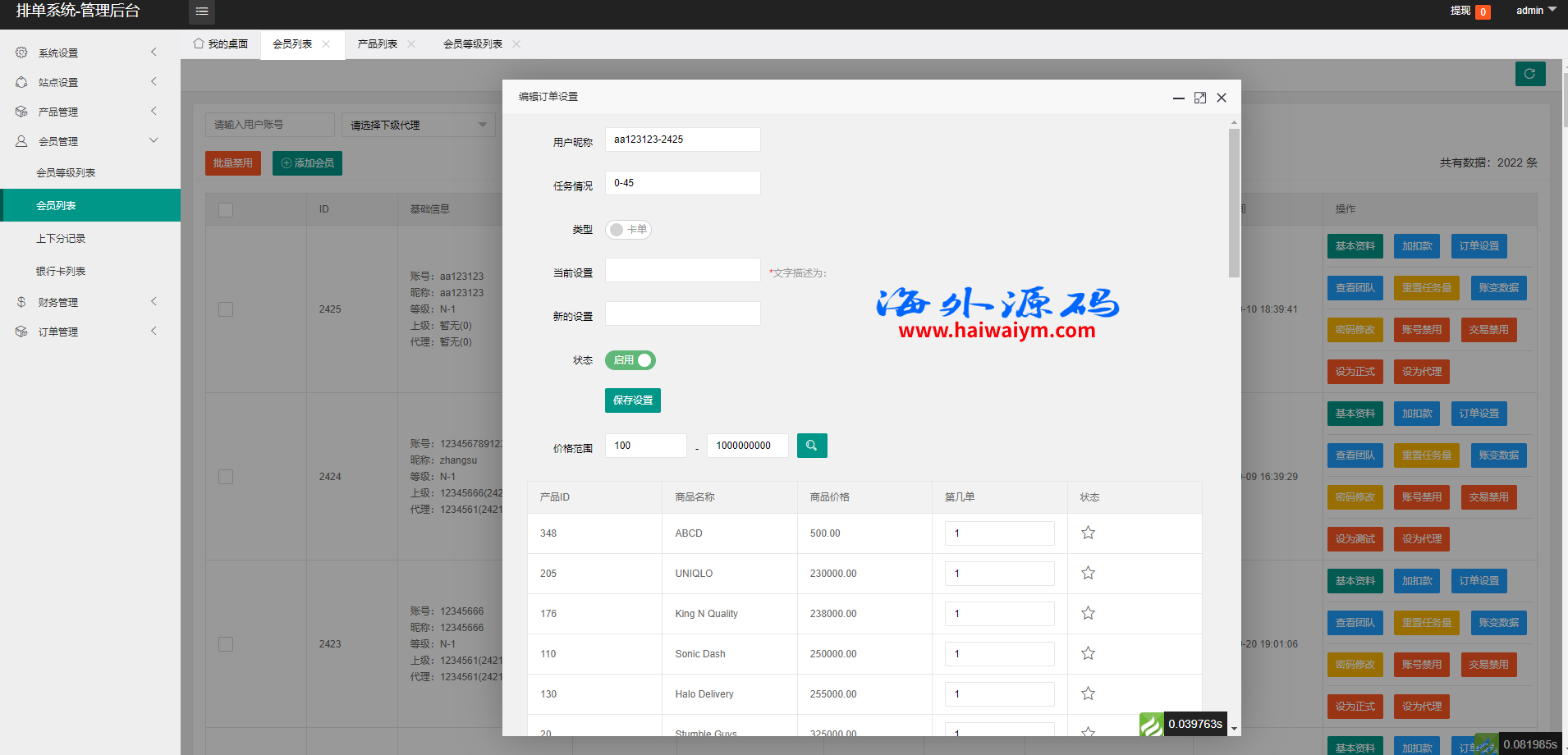1568x755 pixels.
Task: Click the price range search magnifier icon
Action: (811, 445)
